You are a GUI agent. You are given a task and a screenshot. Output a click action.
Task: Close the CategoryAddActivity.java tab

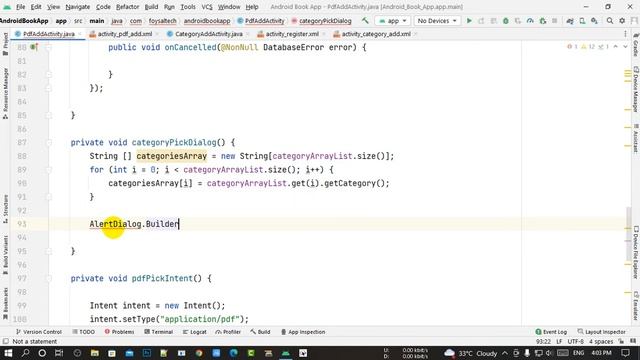pos(248,34)
